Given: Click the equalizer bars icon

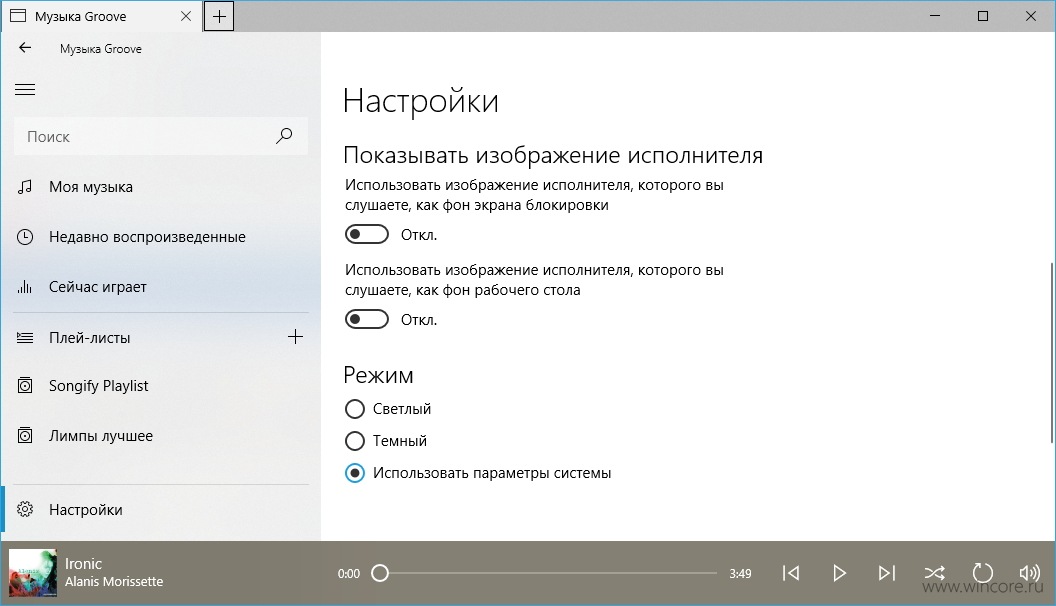Looking at the screenshot, I should 25,287.
